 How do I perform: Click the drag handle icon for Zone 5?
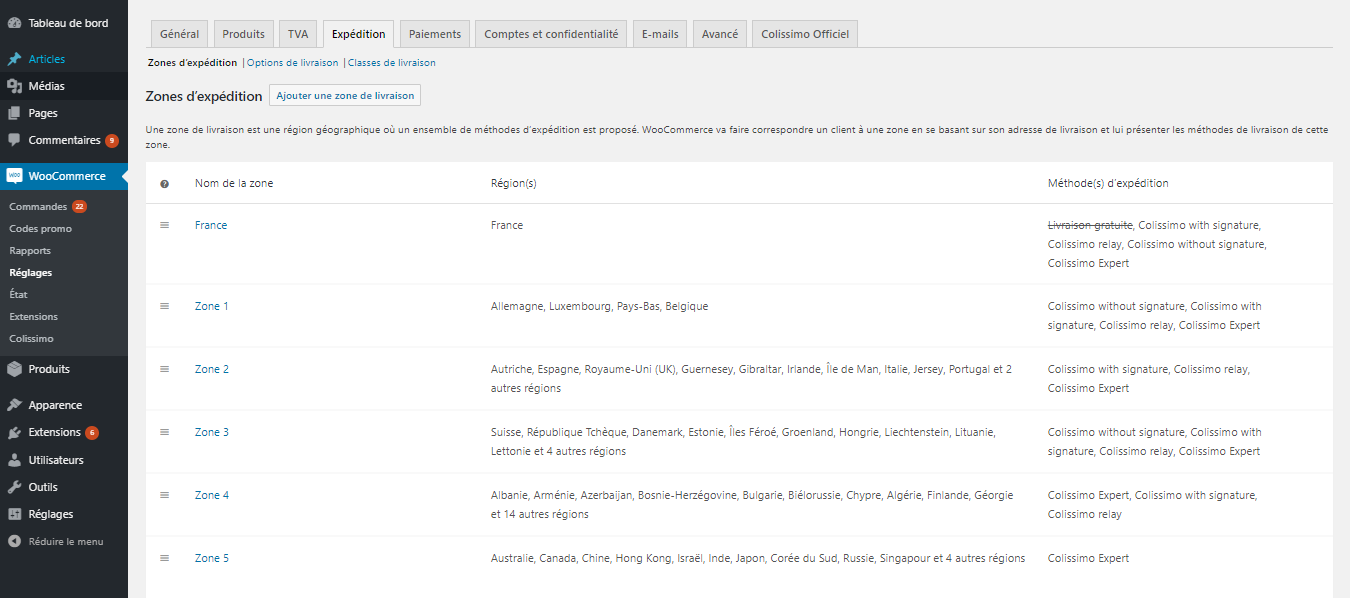click(165, 558)
